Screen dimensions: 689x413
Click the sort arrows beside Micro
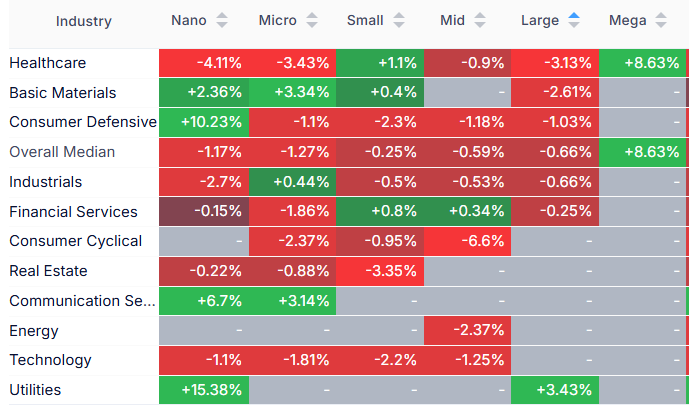pos(311,21)
